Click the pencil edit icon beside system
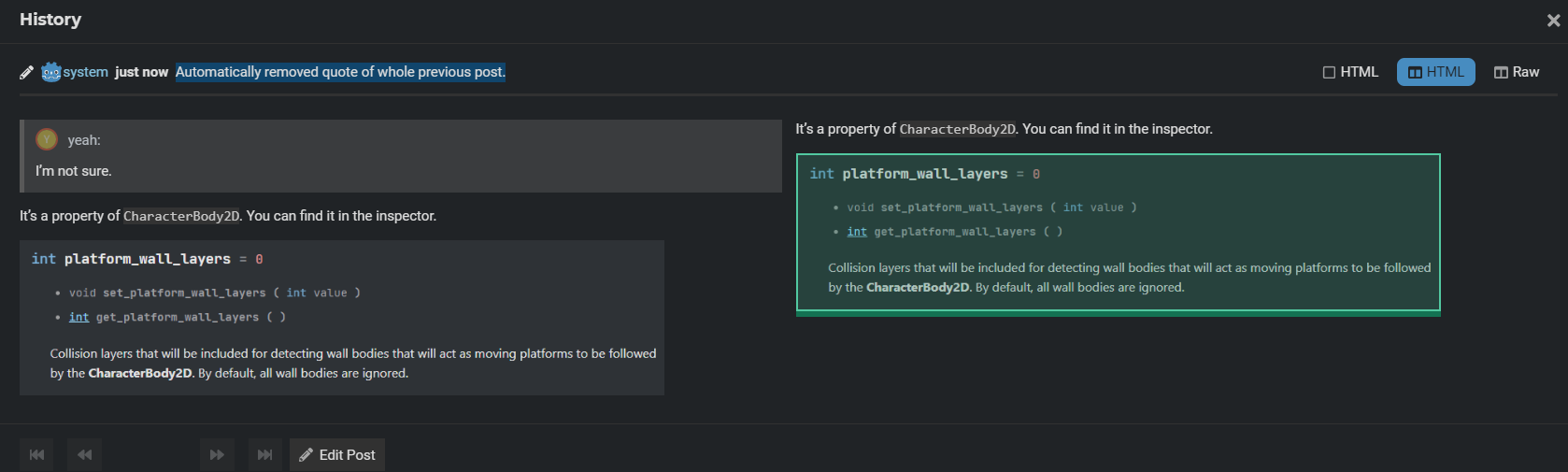Screen dimensions: 1568x472 tap(27, 72)
